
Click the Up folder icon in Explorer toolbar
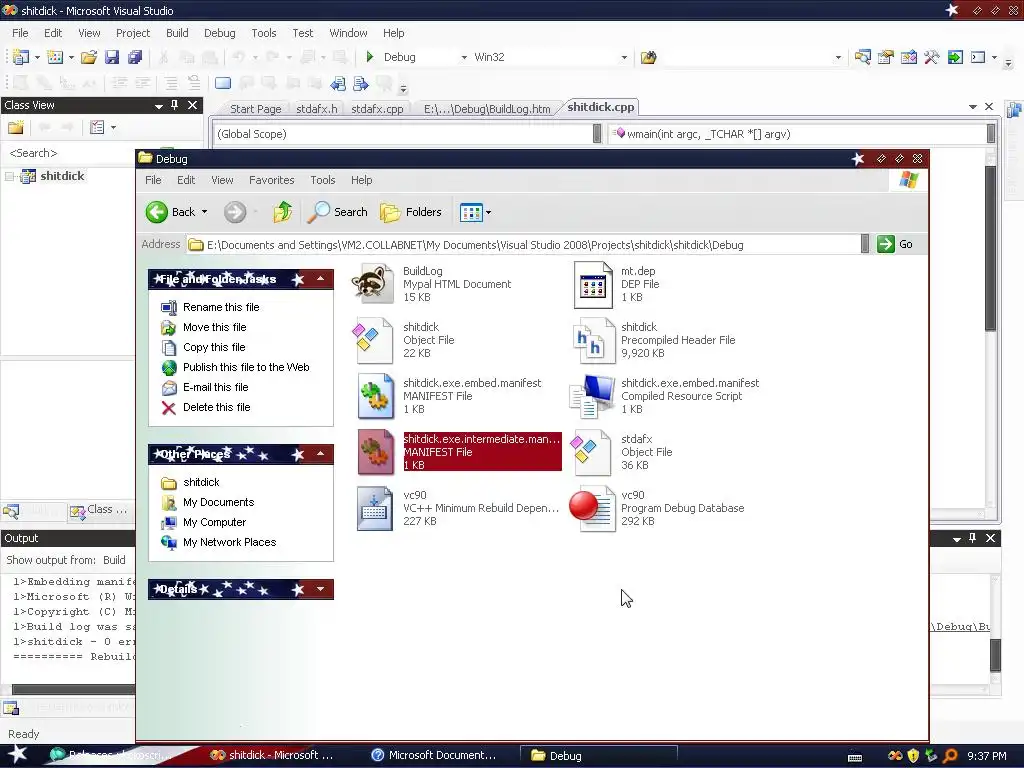[x=282, y=212]
